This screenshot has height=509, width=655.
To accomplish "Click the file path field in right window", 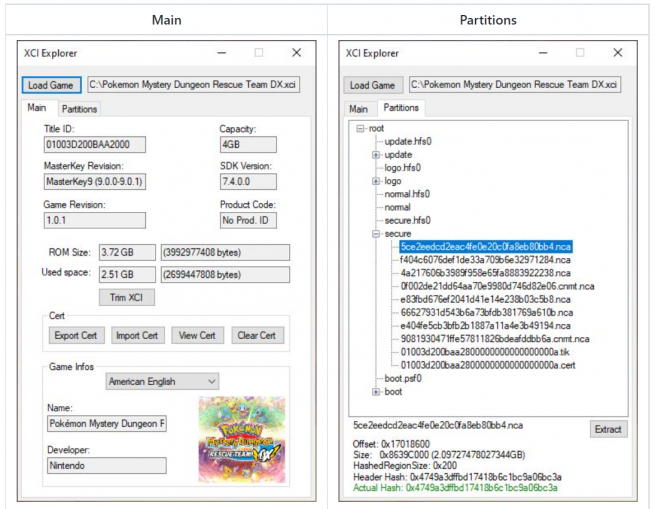I will tap(515, 85).
